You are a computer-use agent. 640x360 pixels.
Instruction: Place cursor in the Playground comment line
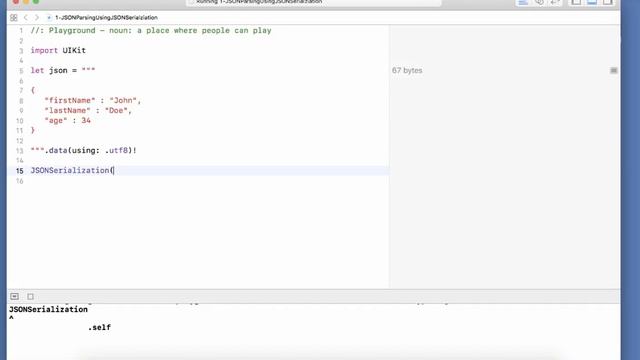pos(151,31)
